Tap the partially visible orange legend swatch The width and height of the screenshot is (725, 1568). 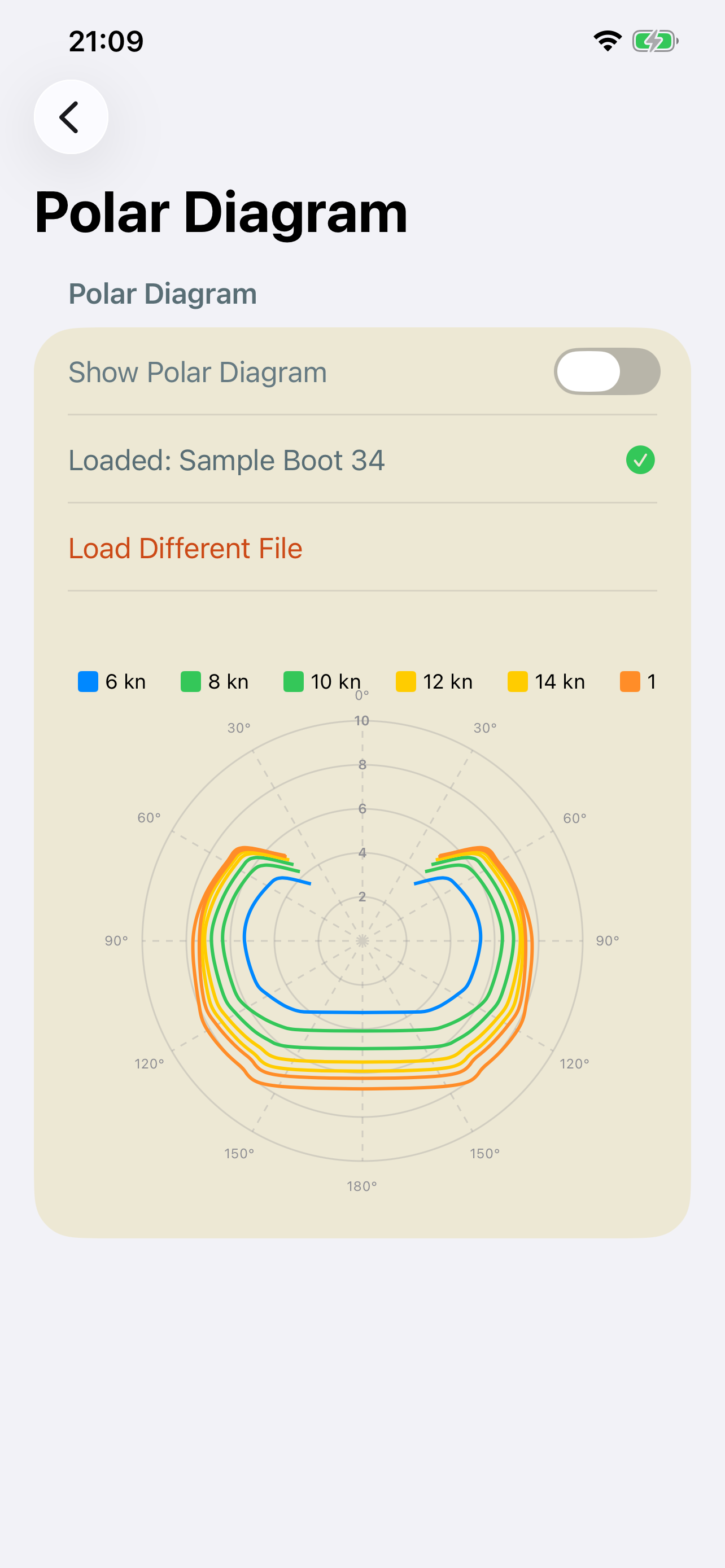[x=630, y=681]
